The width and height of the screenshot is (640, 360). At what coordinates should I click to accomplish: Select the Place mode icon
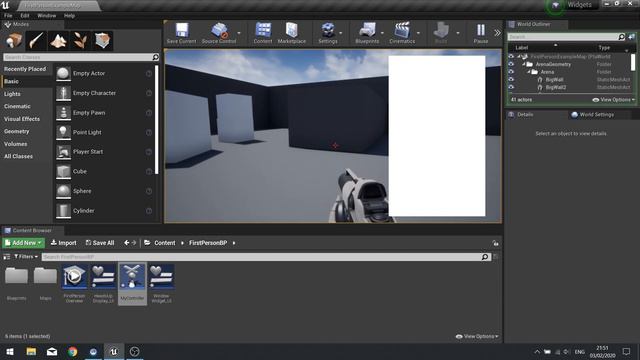[x=14, y=40]
